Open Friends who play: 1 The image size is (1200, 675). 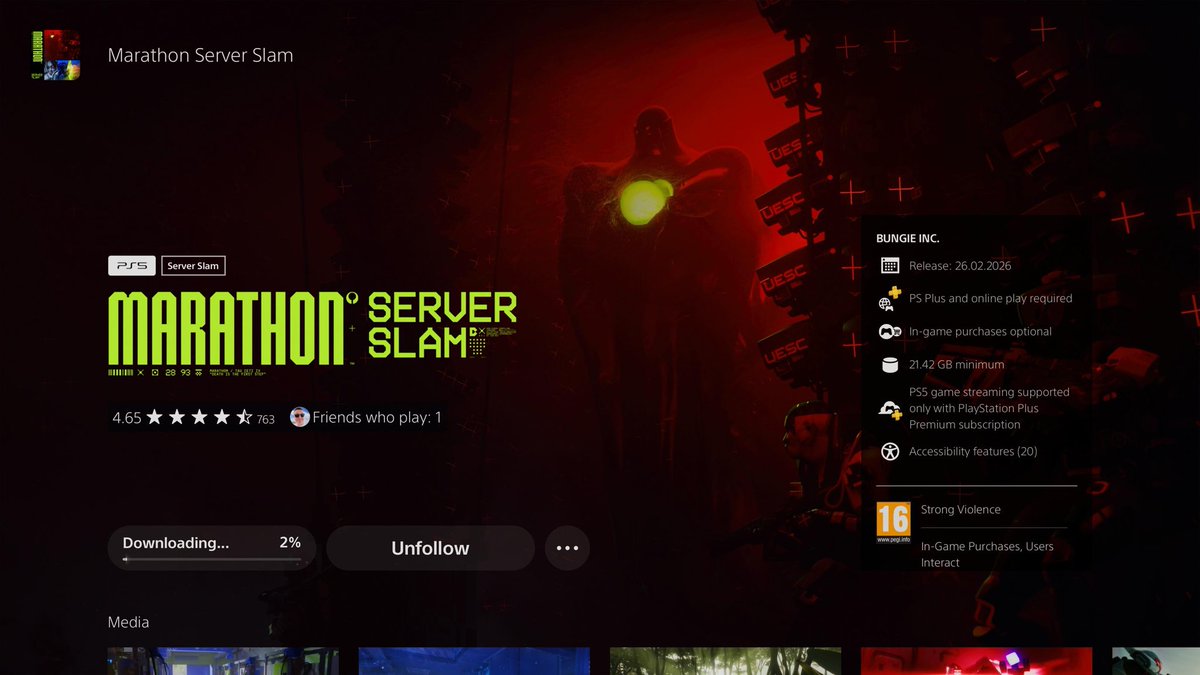(377, 418)
